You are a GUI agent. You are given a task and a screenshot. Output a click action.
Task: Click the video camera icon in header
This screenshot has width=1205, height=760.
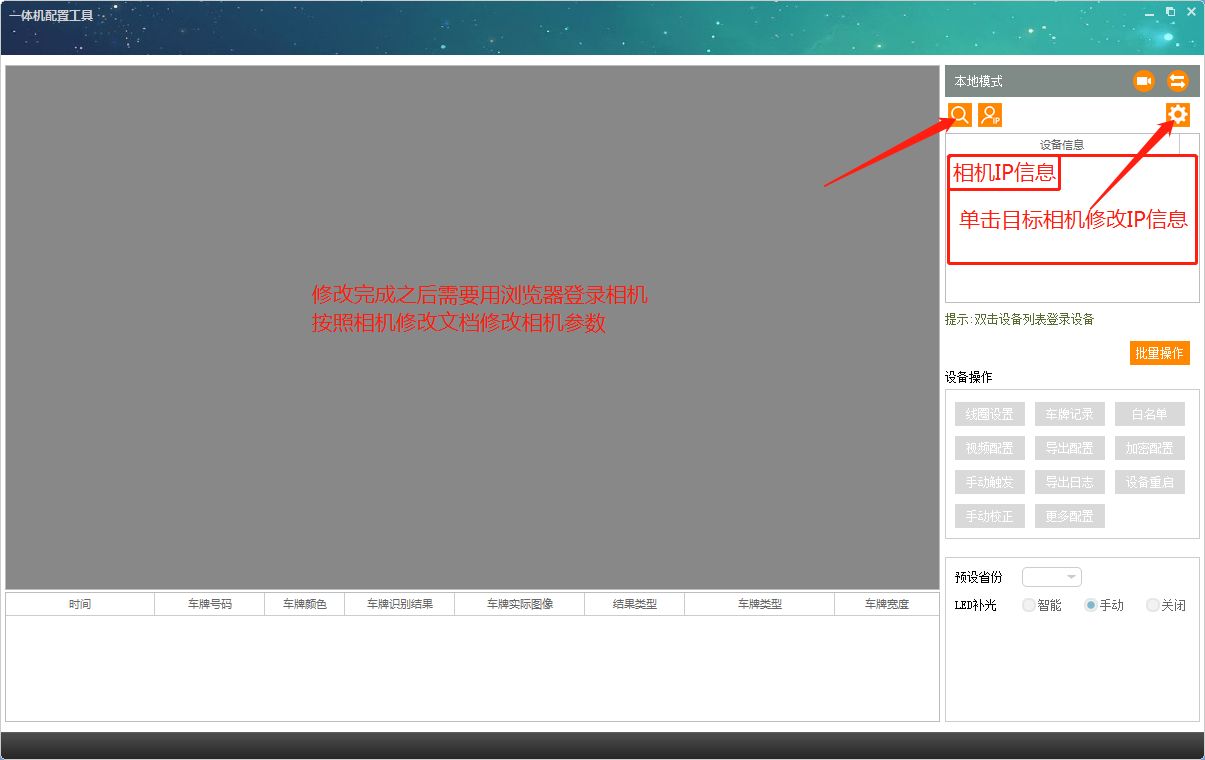pos(1144,81)
